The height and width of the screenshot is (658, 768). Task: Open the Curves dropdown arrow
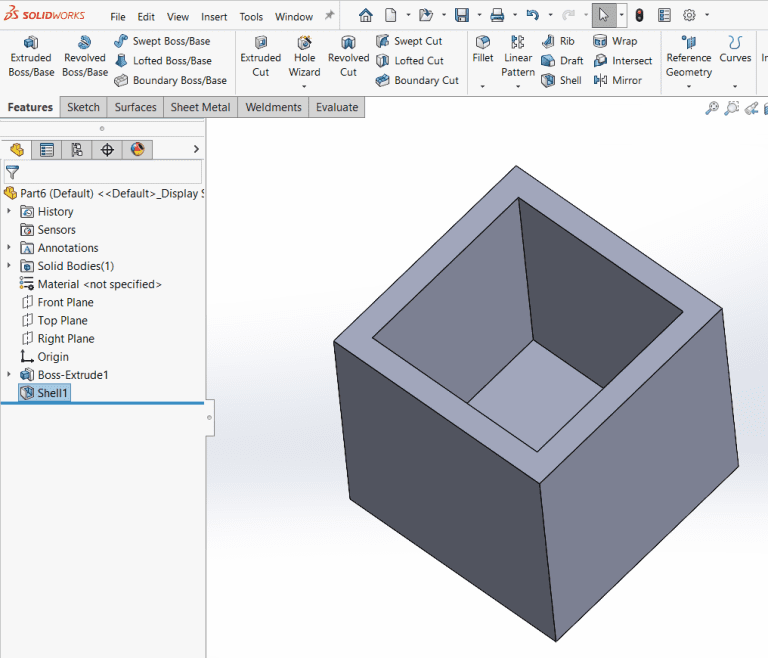pyautogui.click(x=735, y=86)
